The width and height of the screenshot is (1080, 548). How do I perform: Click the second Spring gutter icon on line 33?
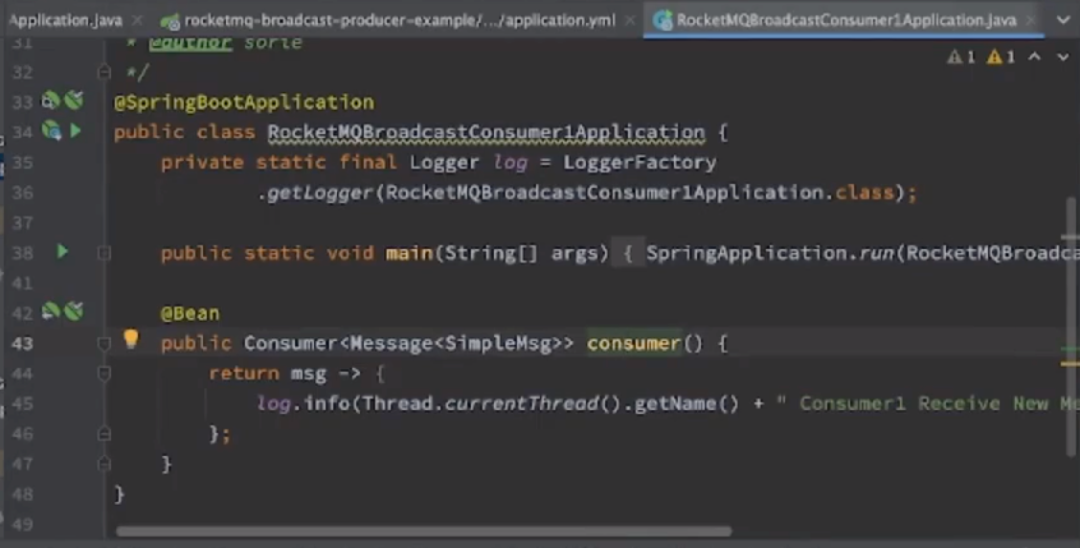[x=74, y=101]
